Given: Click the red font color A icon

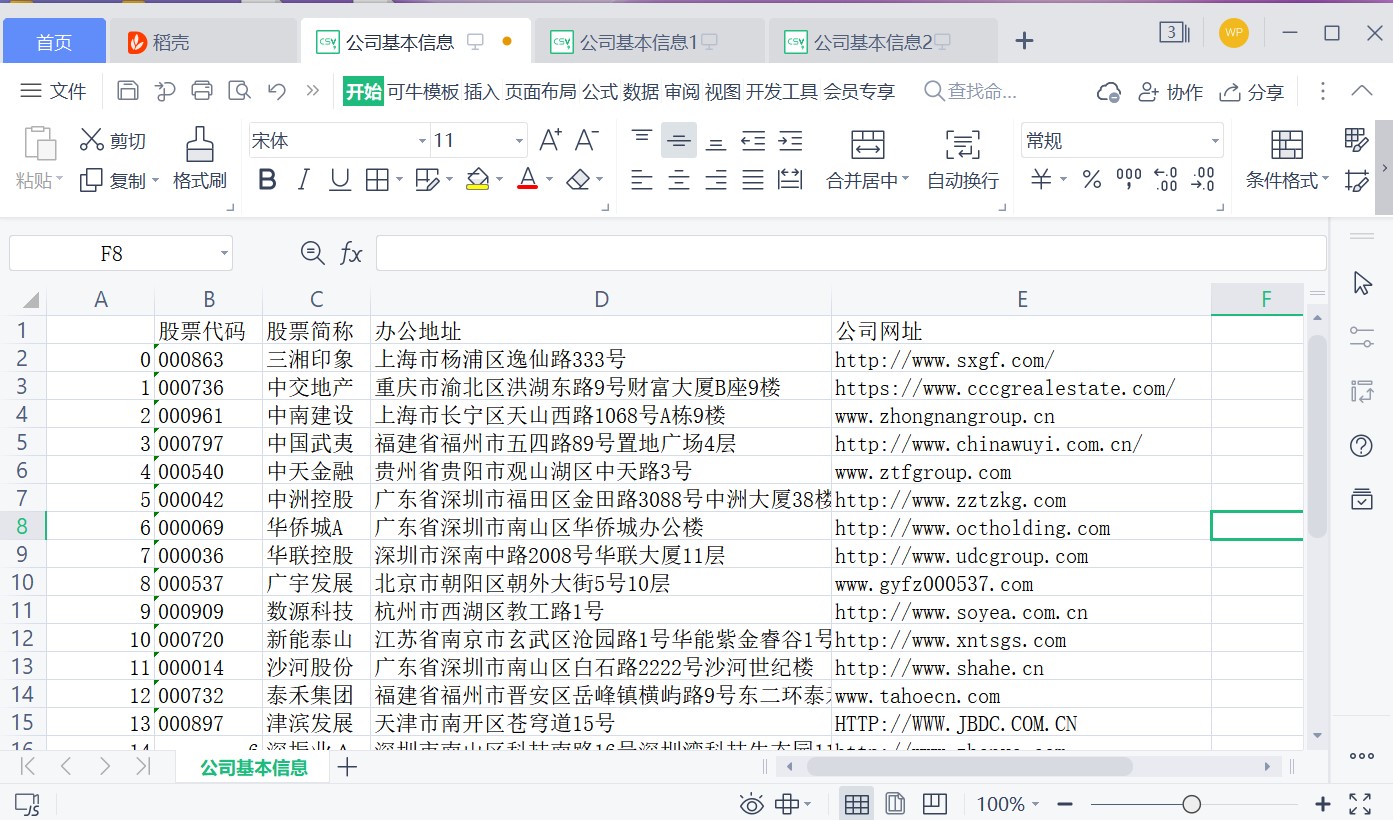Looking at the screenshot, I should point(528,180).
